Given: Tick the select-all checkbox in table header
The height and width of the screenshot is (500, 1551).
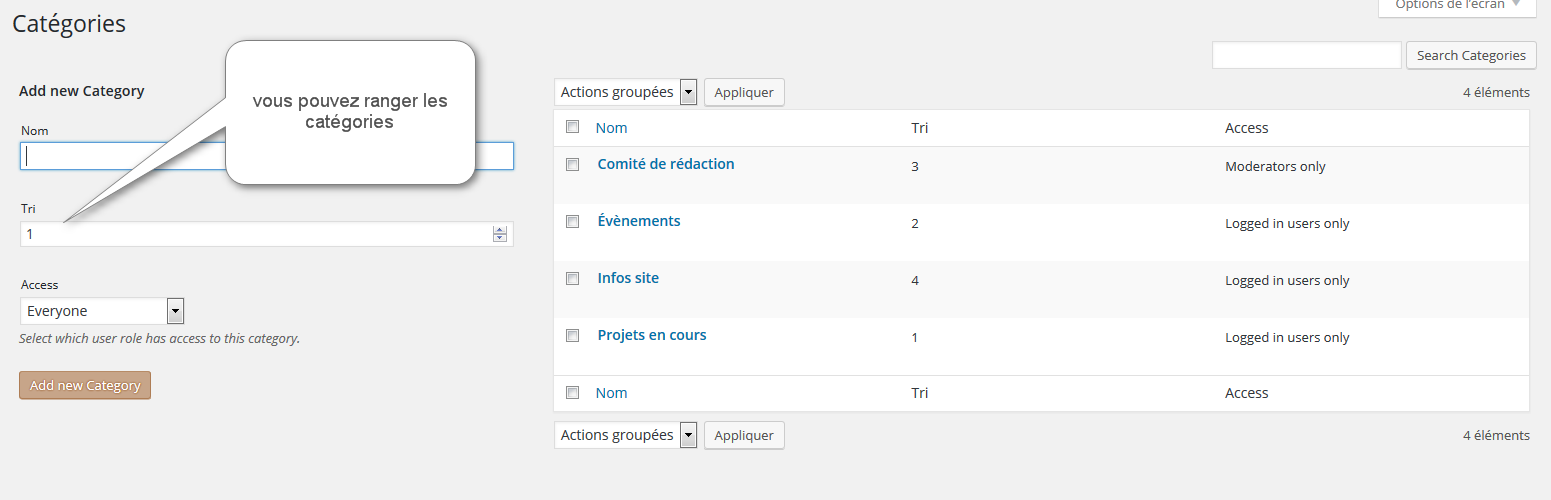Looking at the screenshot, I should coord(573,127).
